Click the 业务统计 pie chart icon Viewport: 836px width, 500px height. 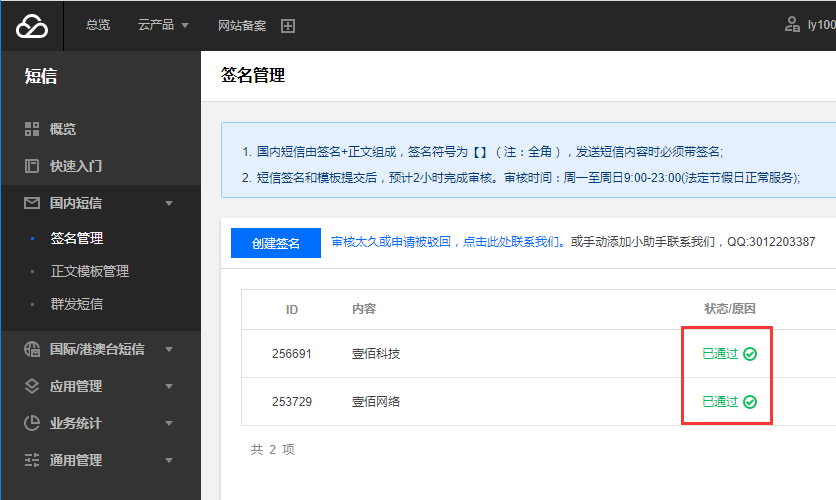click(31, 423)
